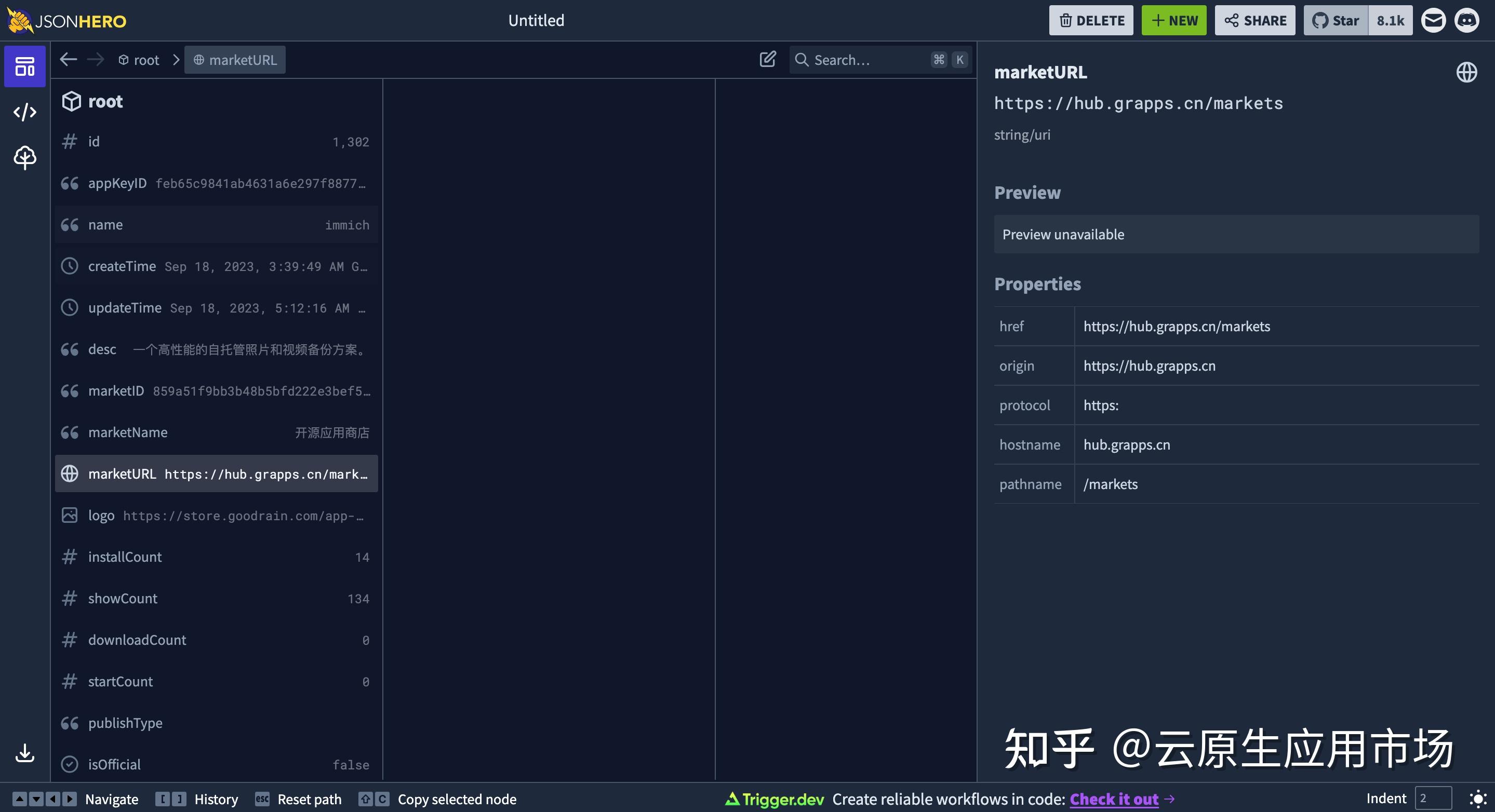
Task: Click the JSON Hero logo
Action: point(66,20)
